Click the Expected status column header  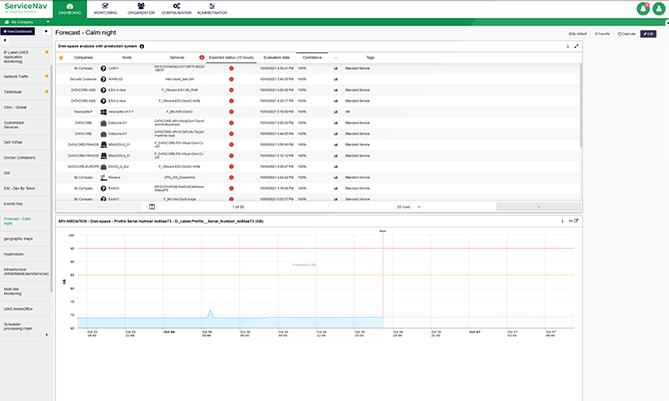[231, 58]
